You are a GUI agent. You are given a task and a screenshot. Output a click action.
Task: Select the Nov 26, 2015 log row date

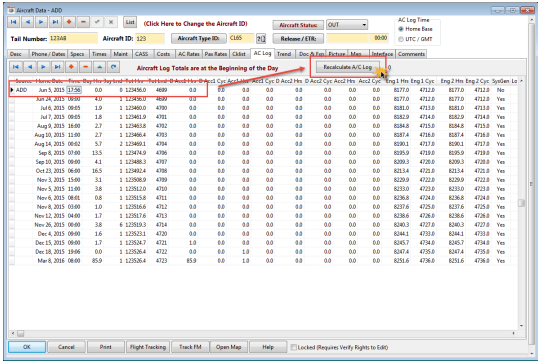[x=50, y=225]
